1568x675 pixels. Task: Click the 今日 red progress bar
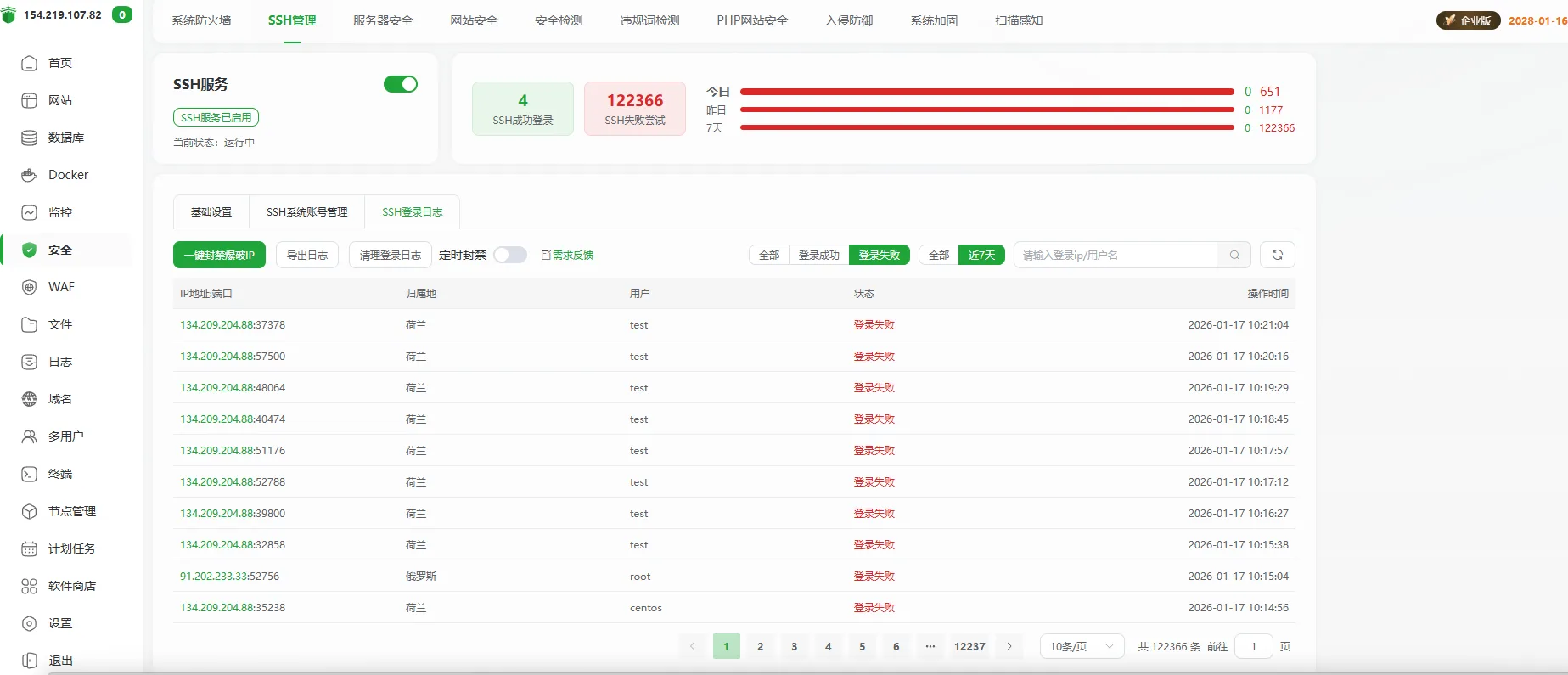(986, 92)
